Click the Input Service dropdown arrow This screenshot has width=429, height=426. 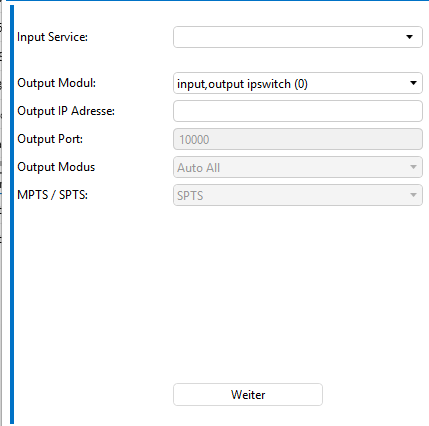click(410, 37)
